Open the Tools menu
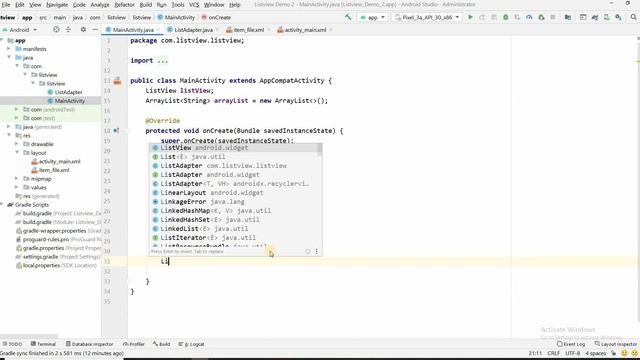This screenshot has height=360, width=640. pyautogui.click(x=178, y=4)
